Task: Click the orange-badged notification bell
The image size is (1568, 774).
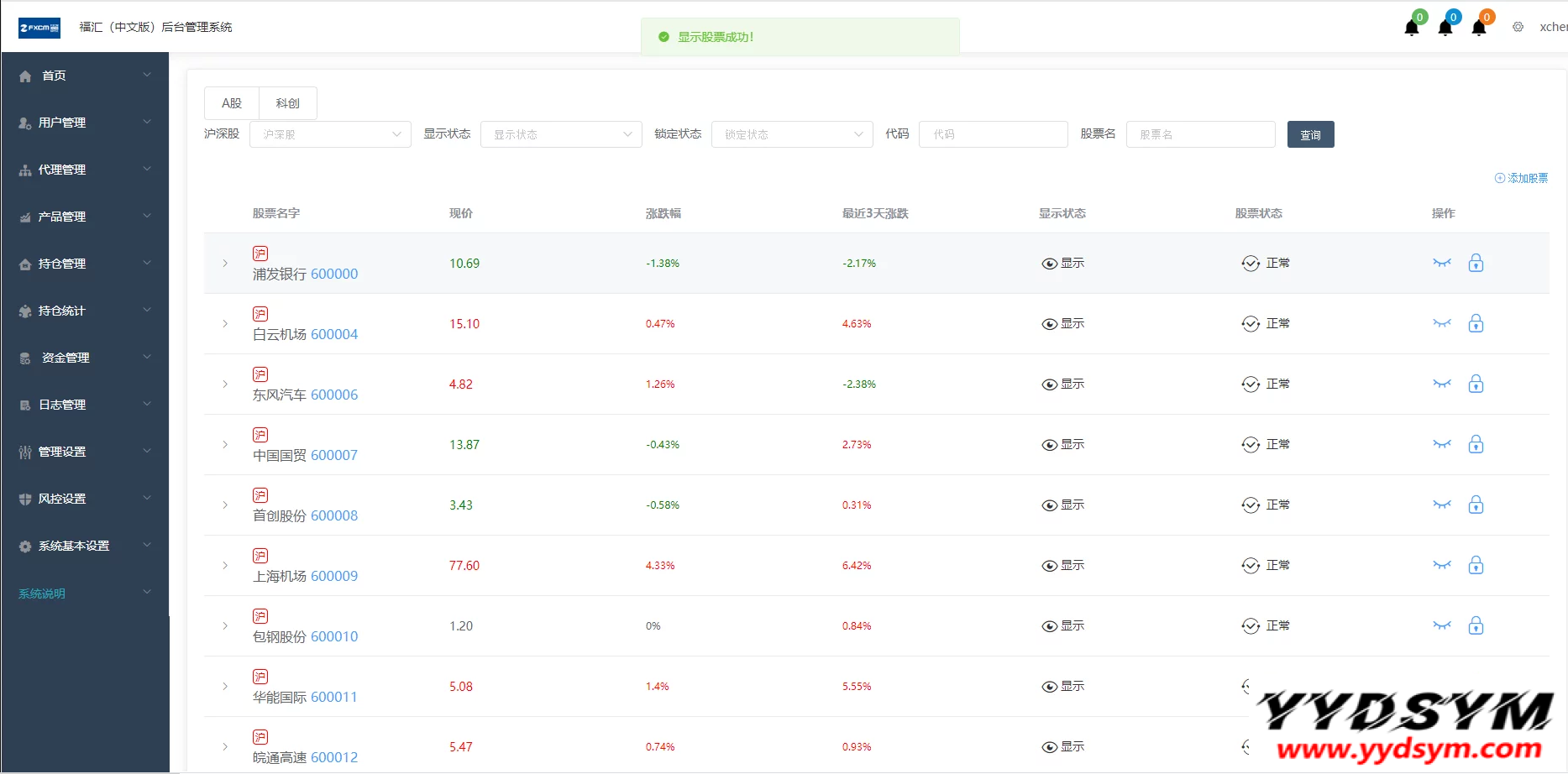Action: [1479, 28]
